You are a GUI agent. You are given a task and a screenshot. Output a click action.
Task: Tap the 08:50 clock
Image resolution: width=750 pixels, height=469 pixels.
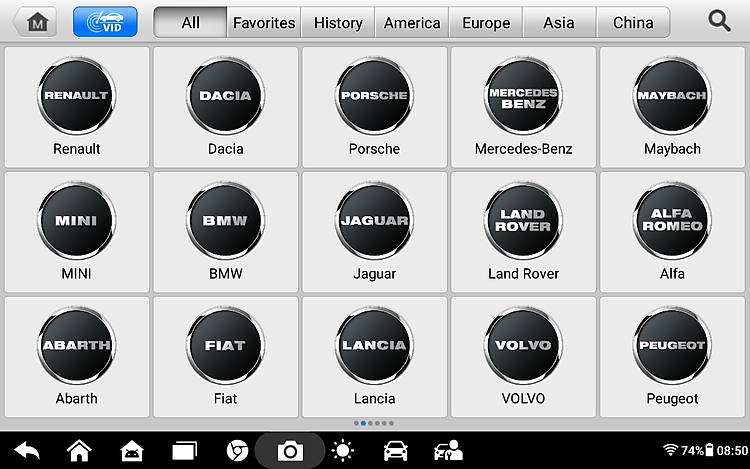(732, 450)
